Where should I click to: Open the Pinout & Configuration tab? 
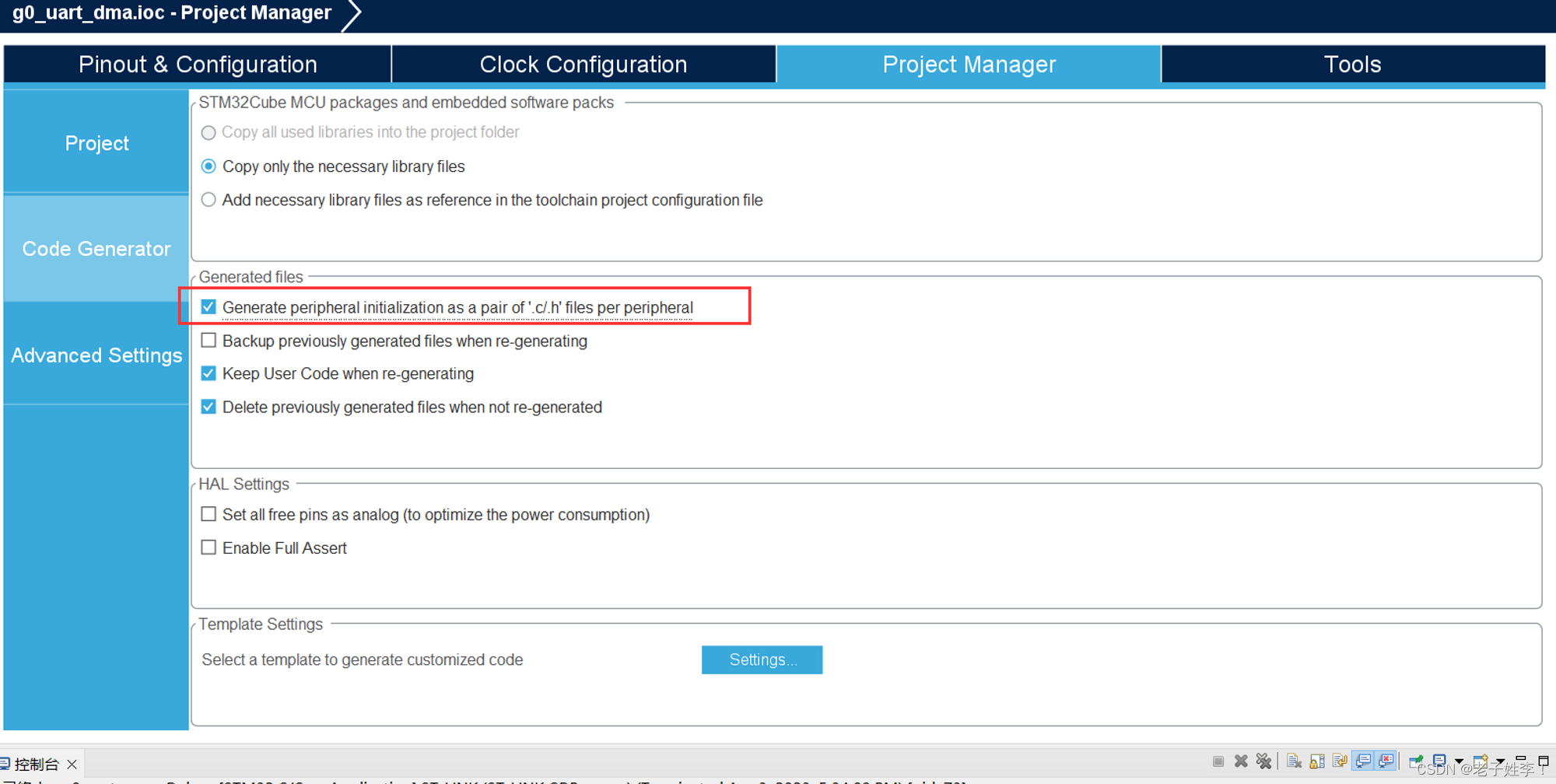click(x=198, y=64)
